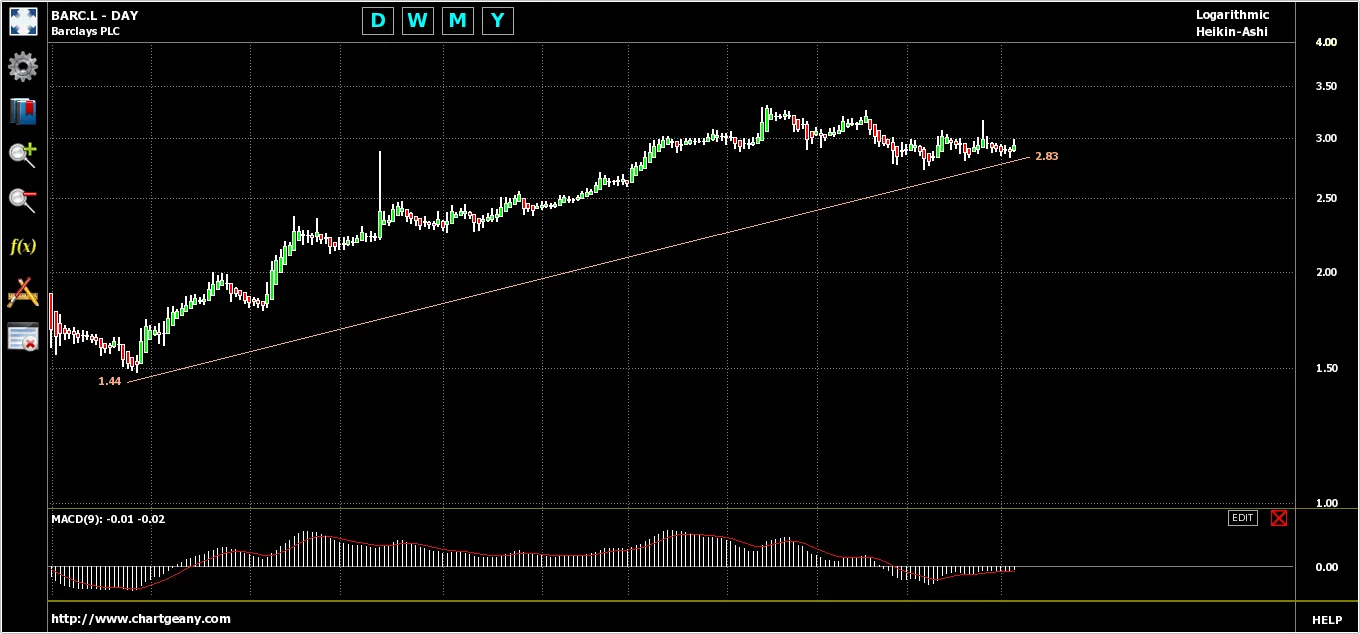1360x634 pixels.
Task: Zoom out using the magnifier-minus icon
Action: [x=22, y=200]
